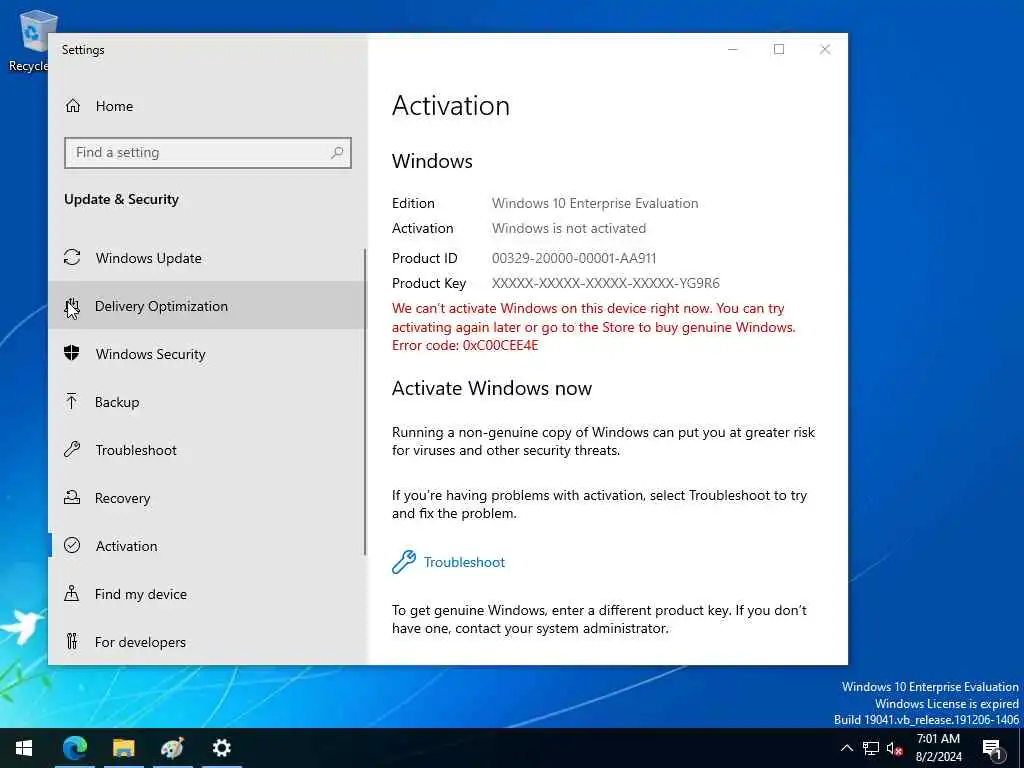1024x768 pixels.
Task: Click the Recovery icon in sidebar
Action: (72, 498)
